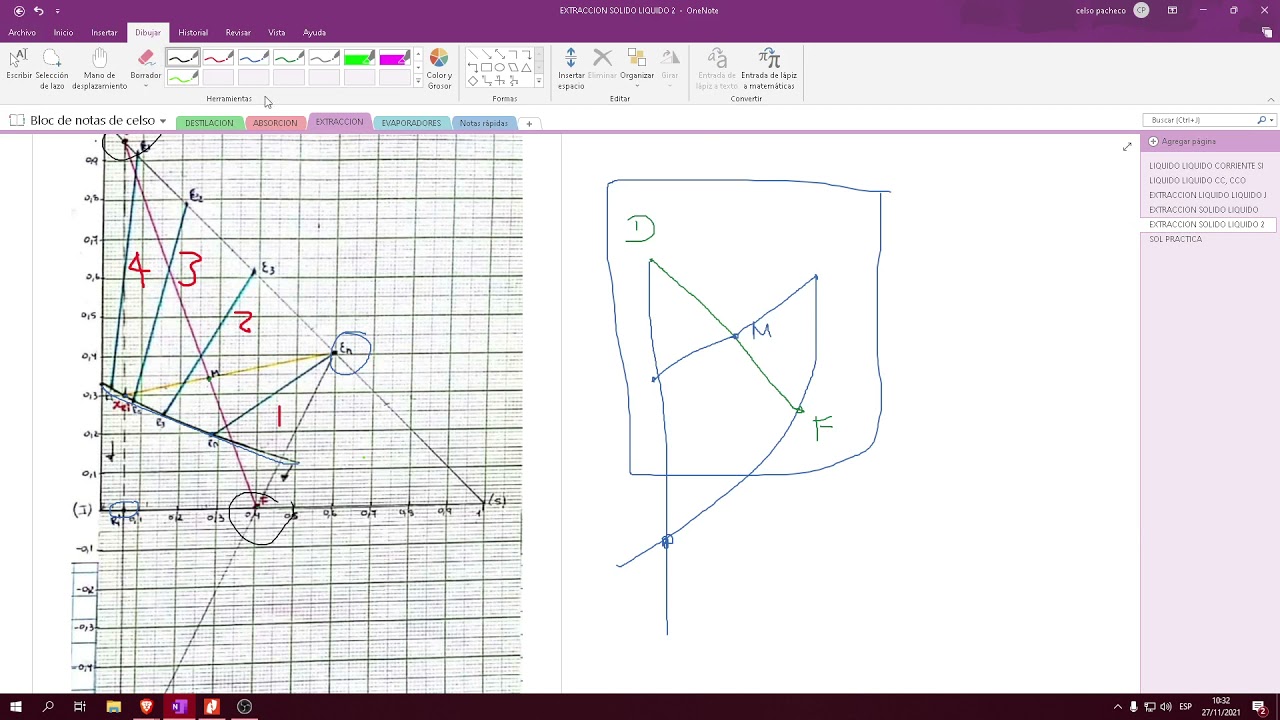Open the OBS Studio taskbar icon
The height and width of the screenshot is (720, 1280).
[x=244, y=707]
